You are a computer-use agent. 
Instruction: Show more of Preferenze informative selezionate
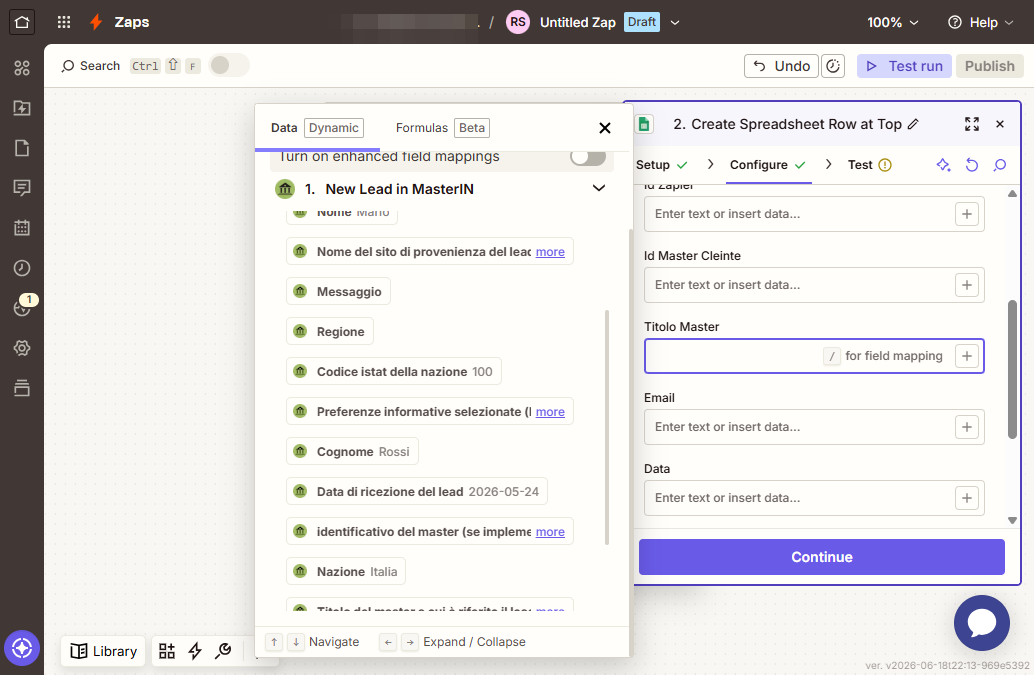(x=550, y=412)
